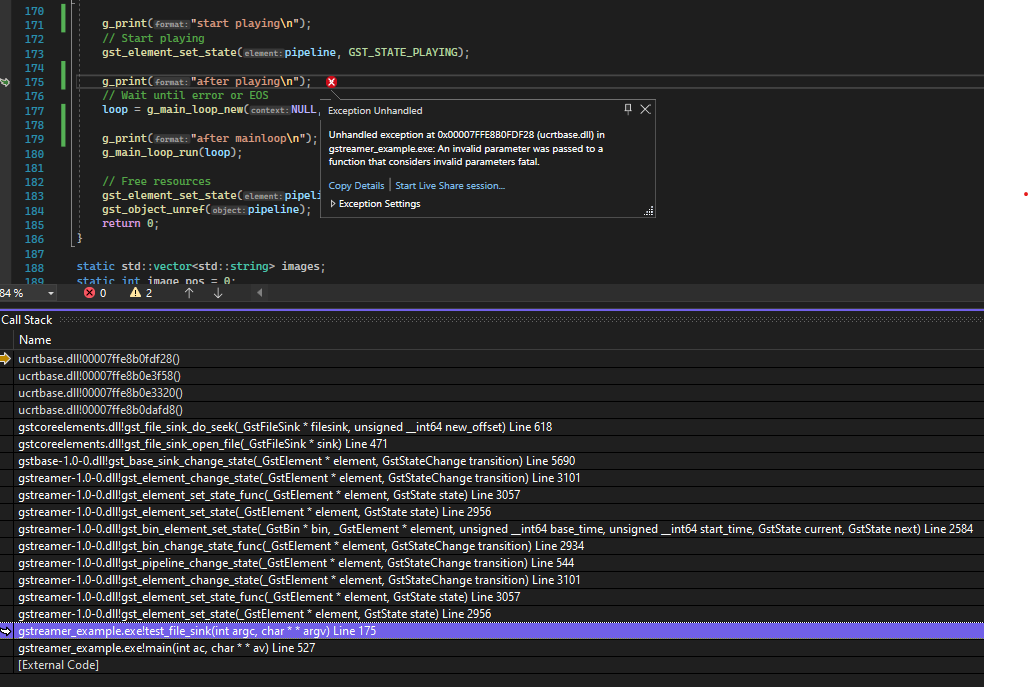Click the horizontal scroll left arrow in editor
The image size is (1029, 687).
(260, 293)
